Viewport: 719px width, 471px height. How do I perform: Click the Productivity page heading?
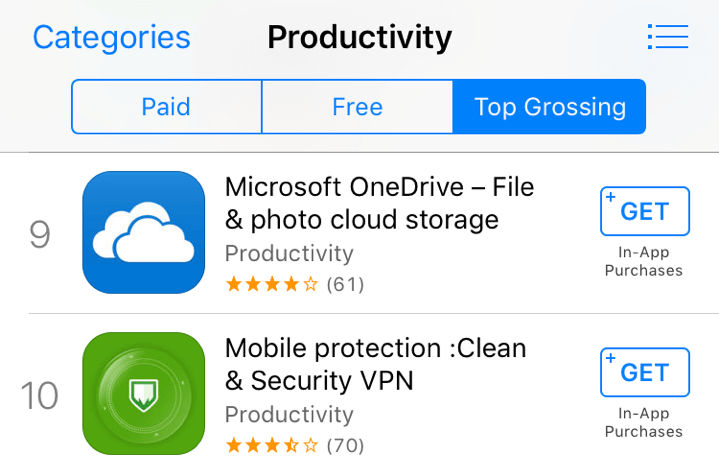pos(359,38)
